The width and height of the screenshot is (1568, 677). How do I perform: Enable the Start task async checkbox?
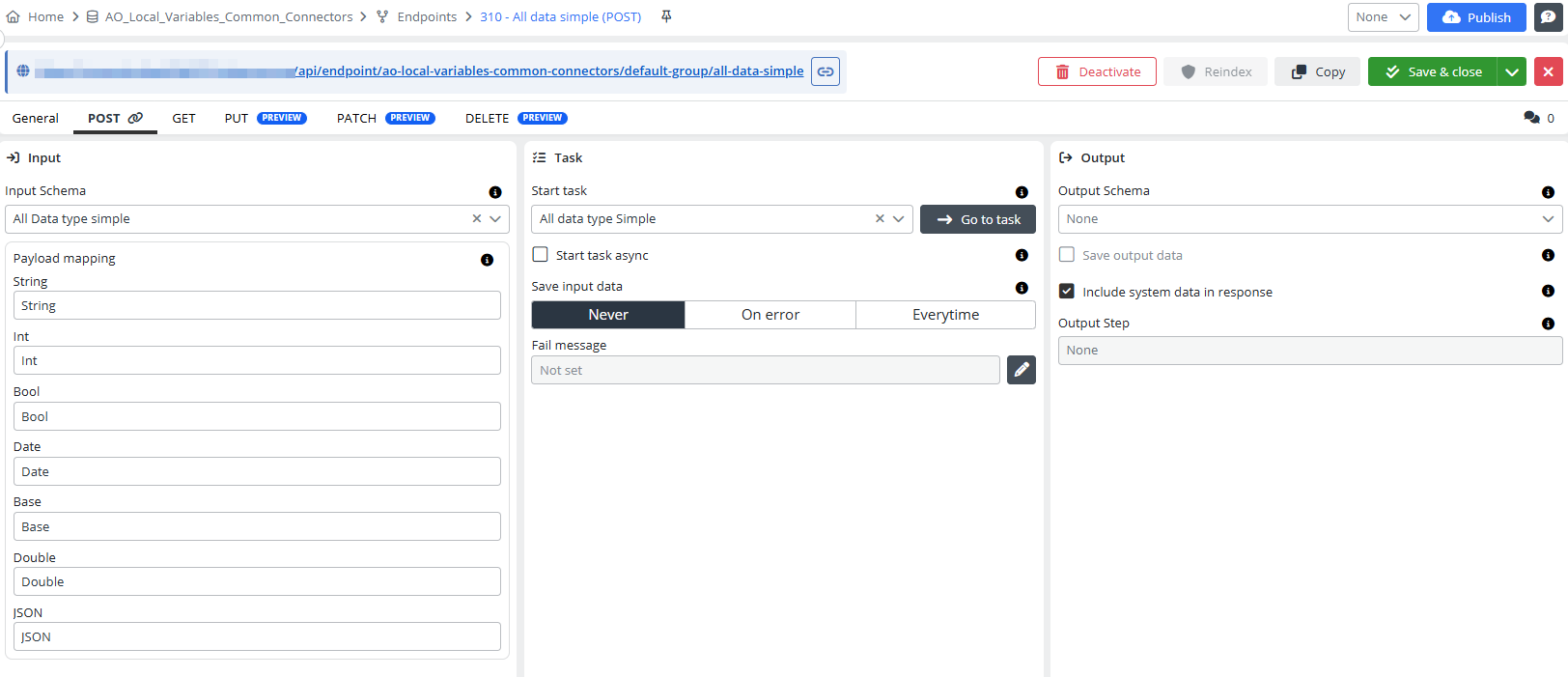(x=541, y=255)
